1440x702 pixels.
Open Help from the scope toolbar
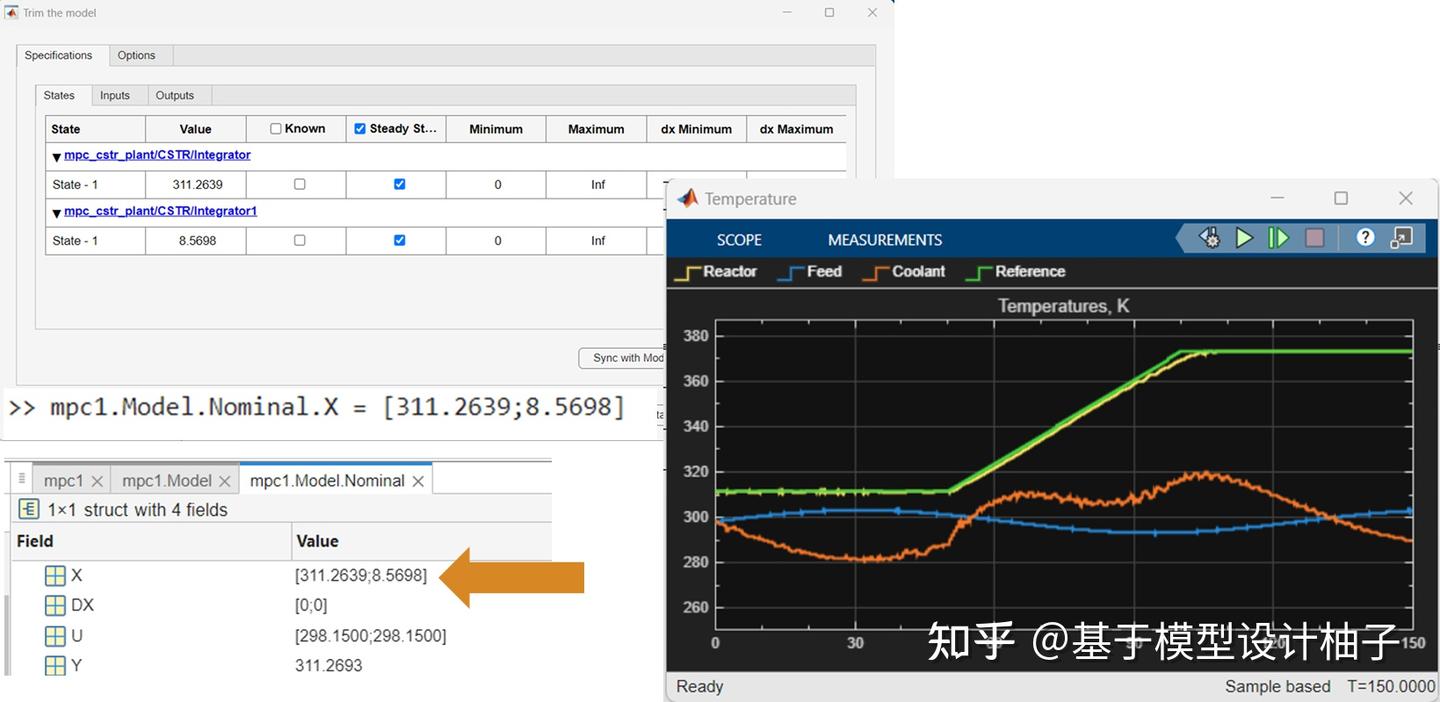pos(1365,238)
